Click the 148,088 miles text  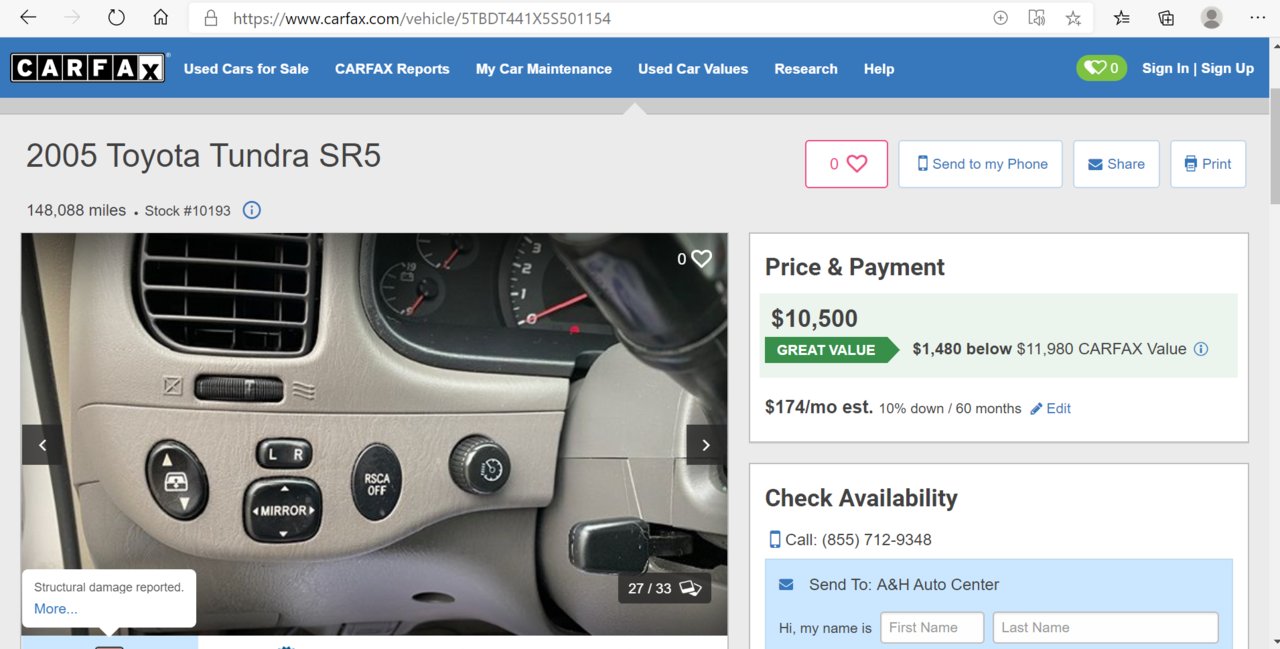pos(76,210)
